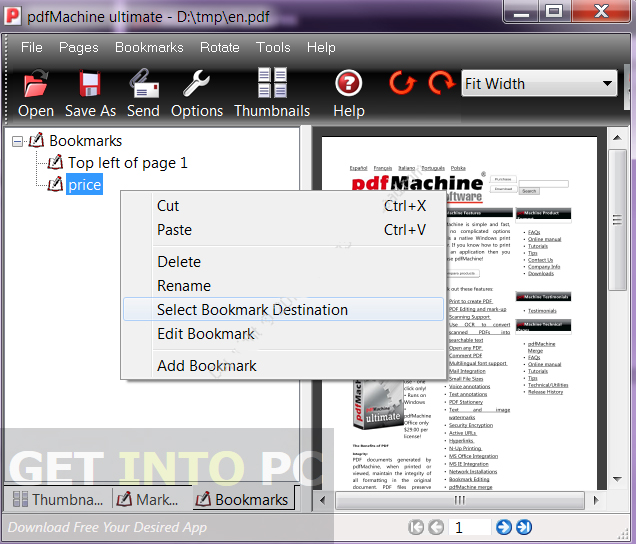Viewport: 636px width, 544px height.
Task: Click the horizontal scrollbar left arrow
Action: 322,500
